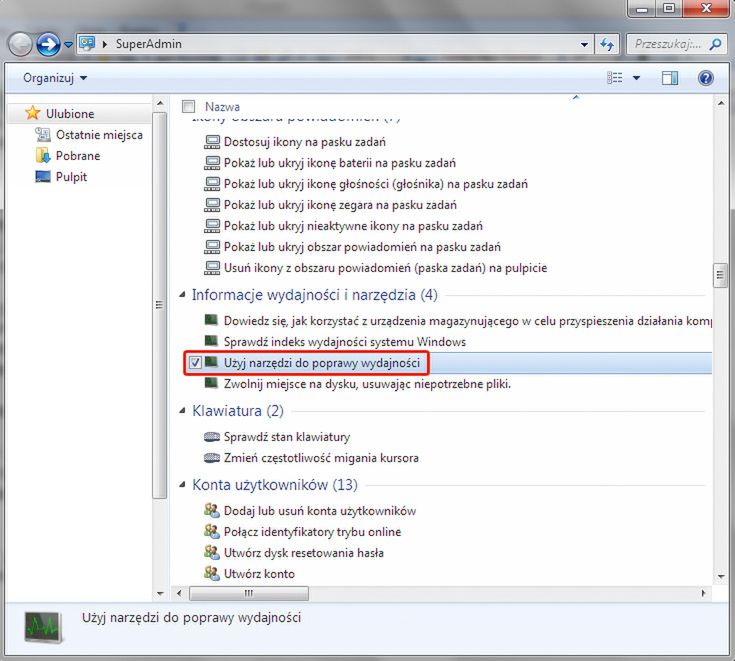Collapse the Informacje wydajności i narzędzia group
Image resolution: width=735 pixels, height=661 pixels.
point(182,294)
